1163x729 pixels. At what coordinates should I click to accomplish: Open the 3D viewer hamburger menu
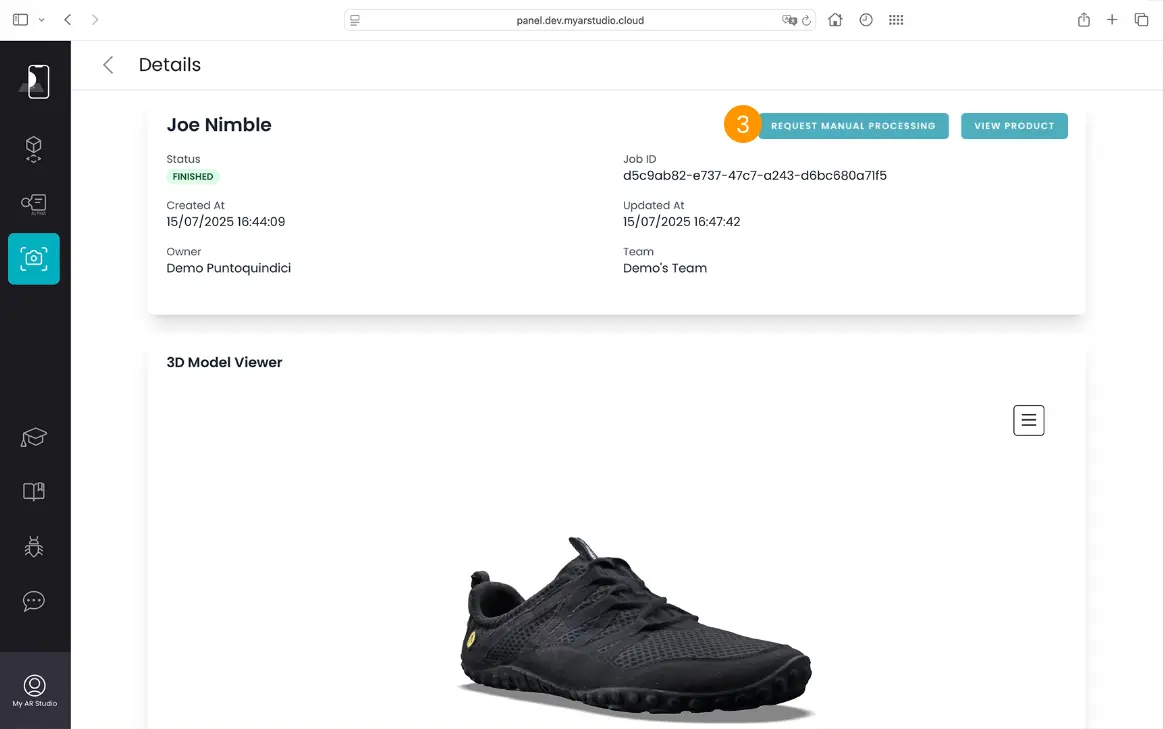tap(1028, 420)
